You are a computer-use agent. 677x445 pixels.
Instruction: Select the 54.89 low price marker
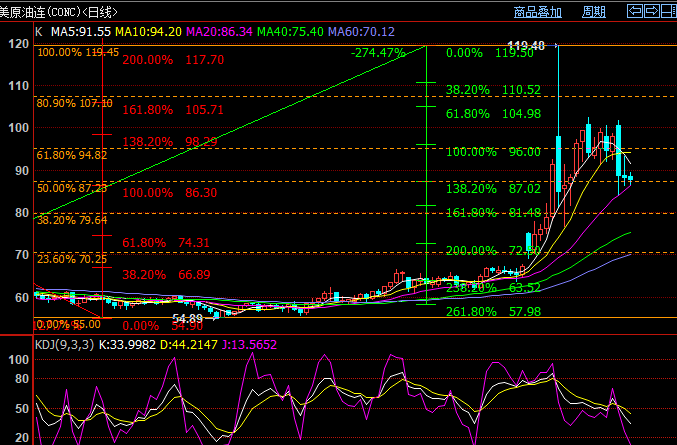tap(185, 318)
